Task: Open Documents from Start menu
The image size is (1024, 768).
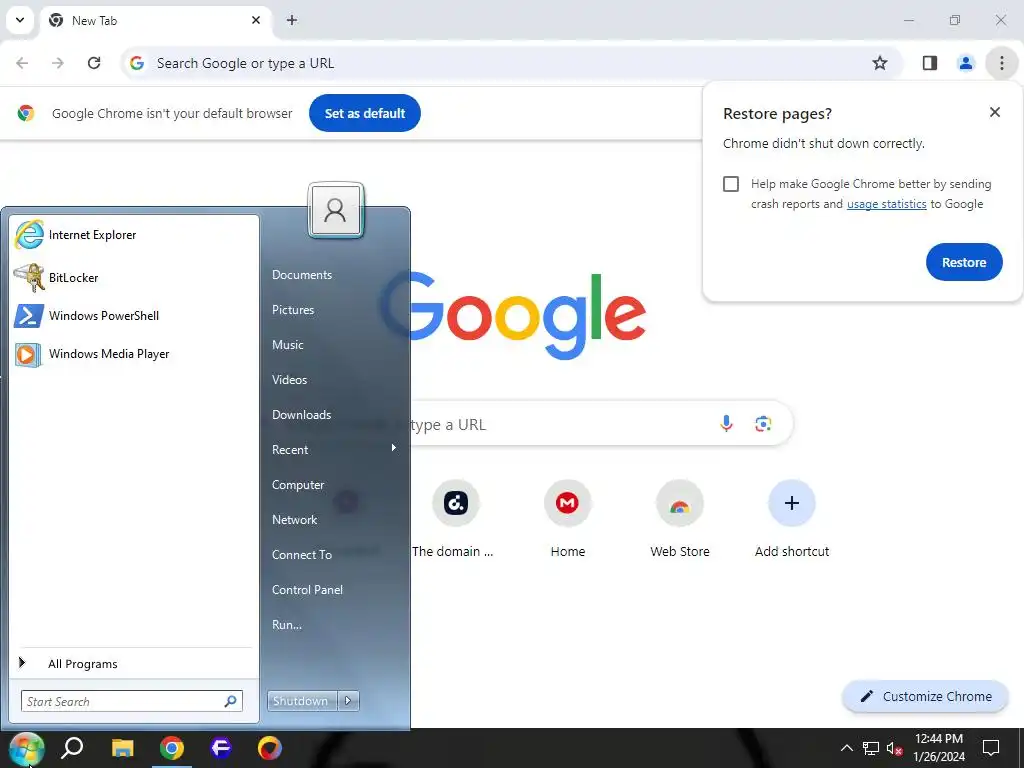Action: [x=302, y=275]
